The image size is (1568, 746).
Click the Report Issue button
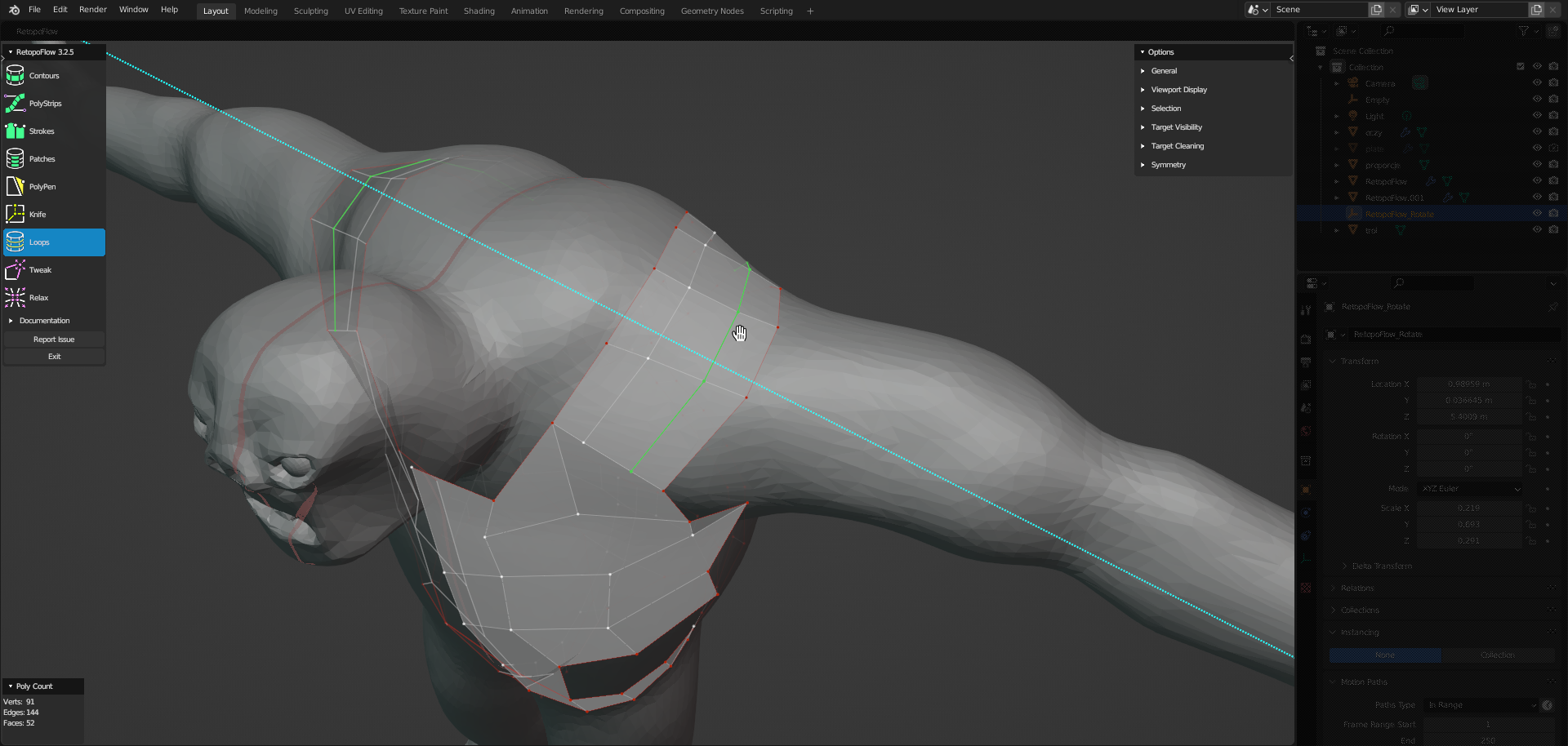tap(54, 340)
